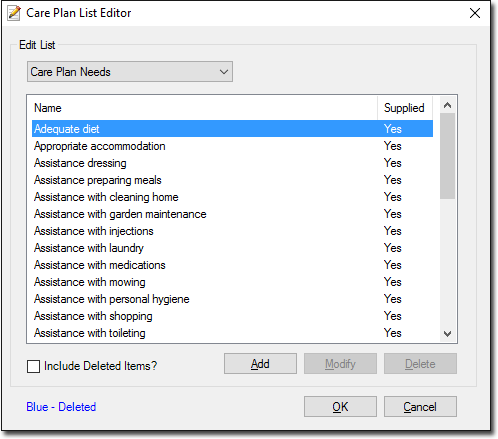The height and width of the screenshot is (439, 498).
Task: Dismiss the dialog with Cancel
Action: 420,407
